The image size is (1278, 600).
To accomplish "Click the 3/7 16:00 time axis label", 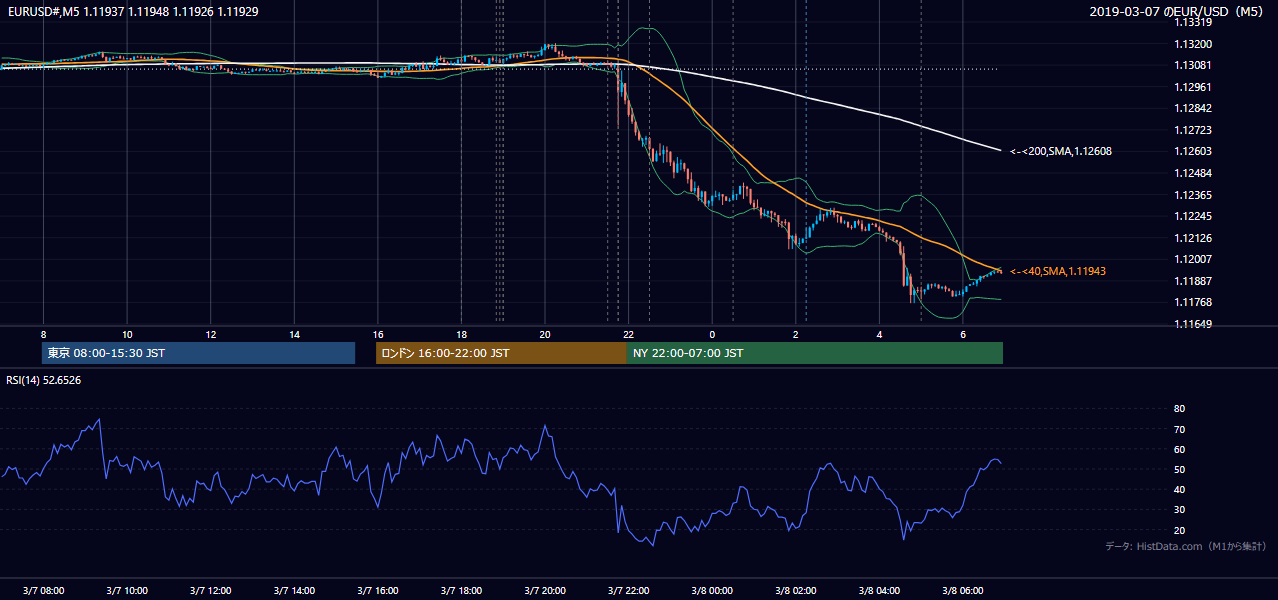I will click(x=377, y=590).
